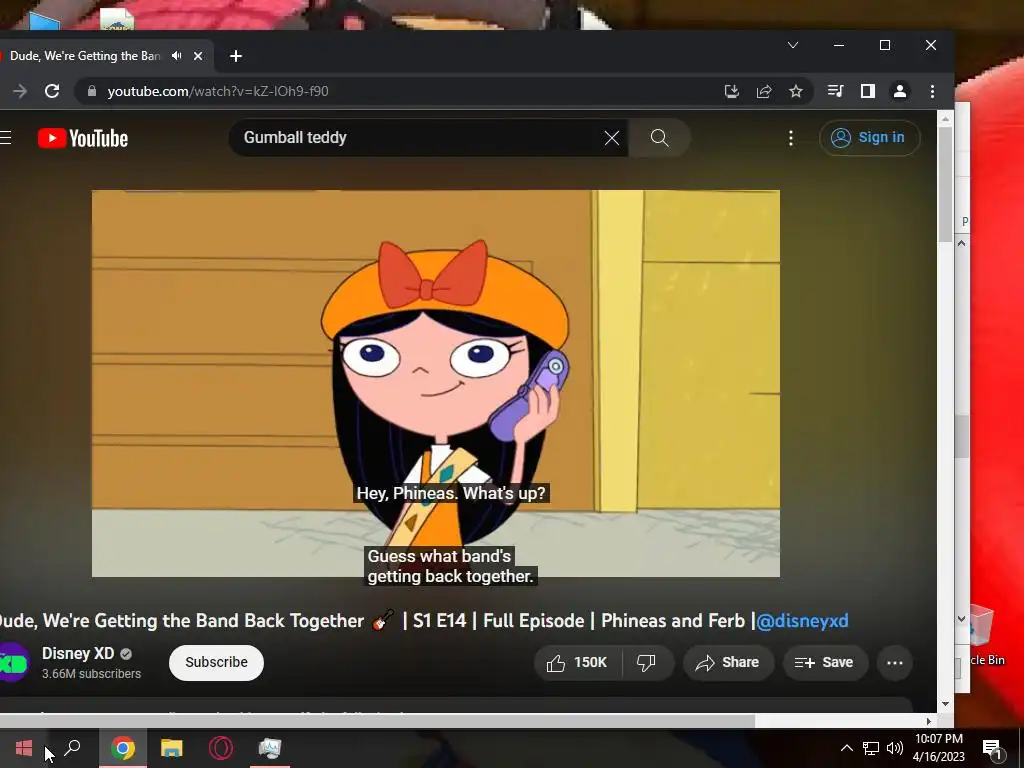This screenshot has height=768, width=1024.
Task: Switch to Chrome in the taskbar
Action: 123,748
